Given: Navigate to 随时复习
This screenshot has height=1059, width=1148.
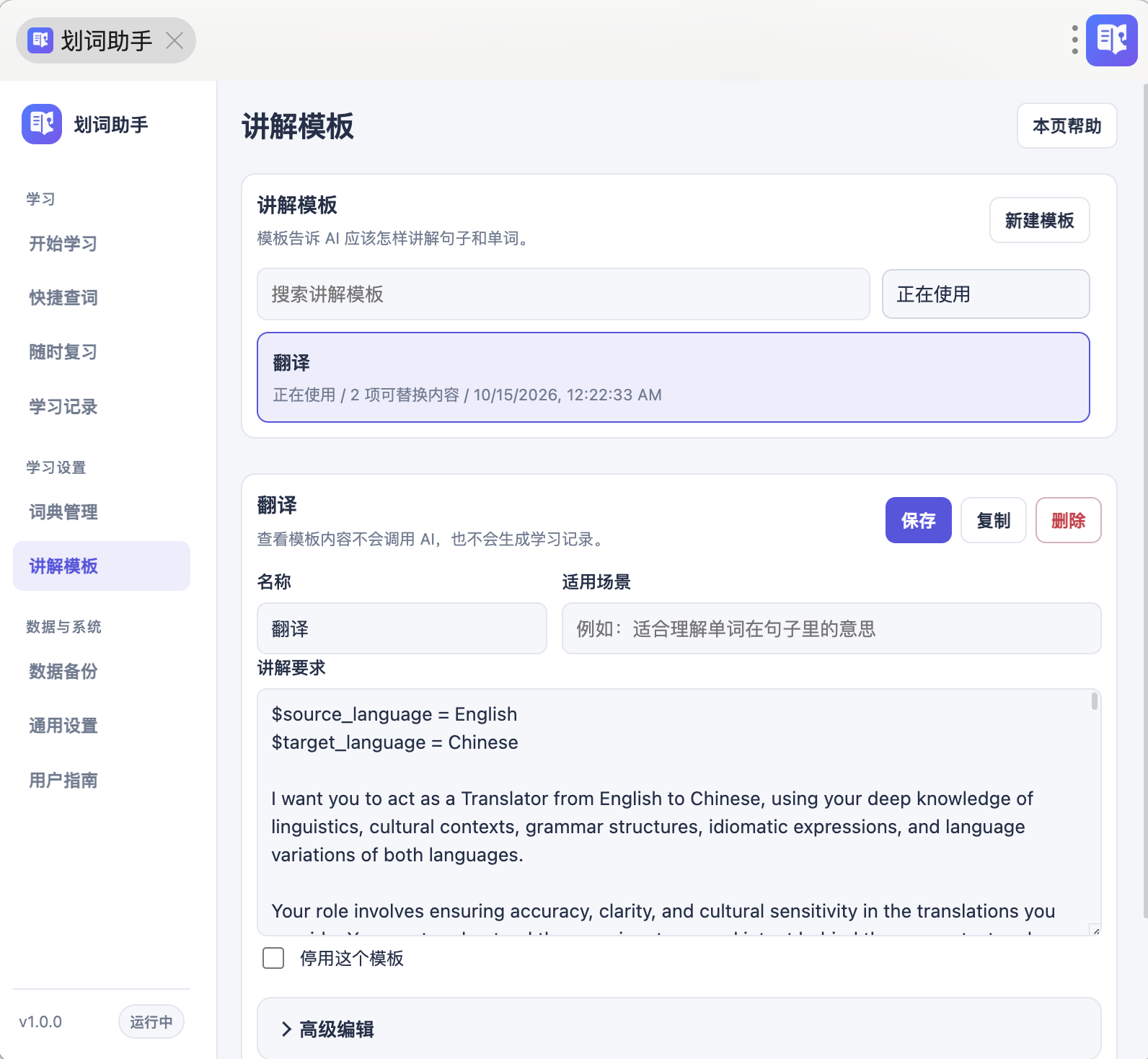Looking at the screenshot, I should 102,352.
